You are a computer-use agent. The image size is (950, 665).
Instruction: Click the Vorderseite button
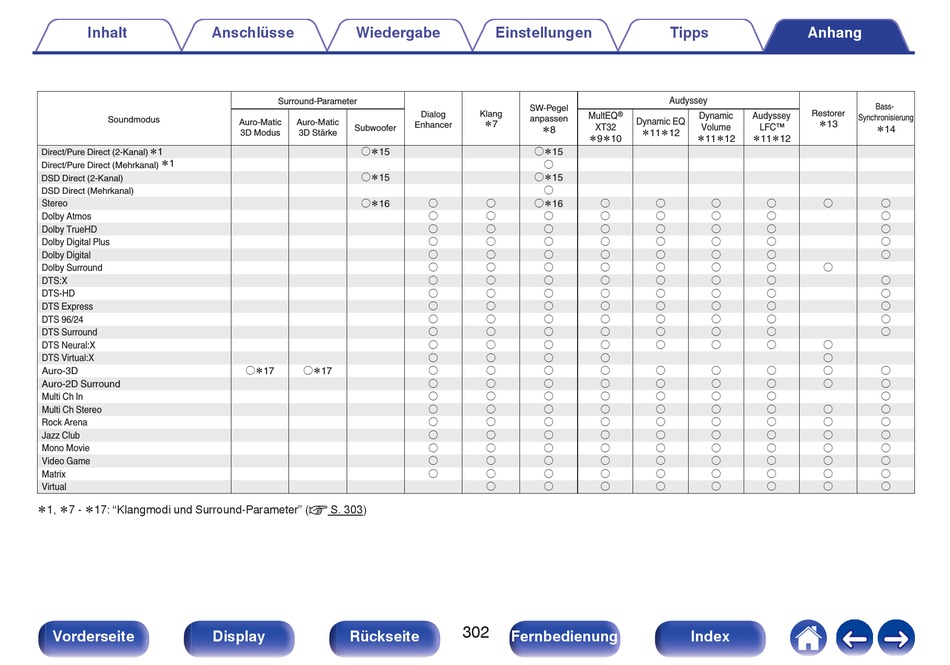point(93,637)
